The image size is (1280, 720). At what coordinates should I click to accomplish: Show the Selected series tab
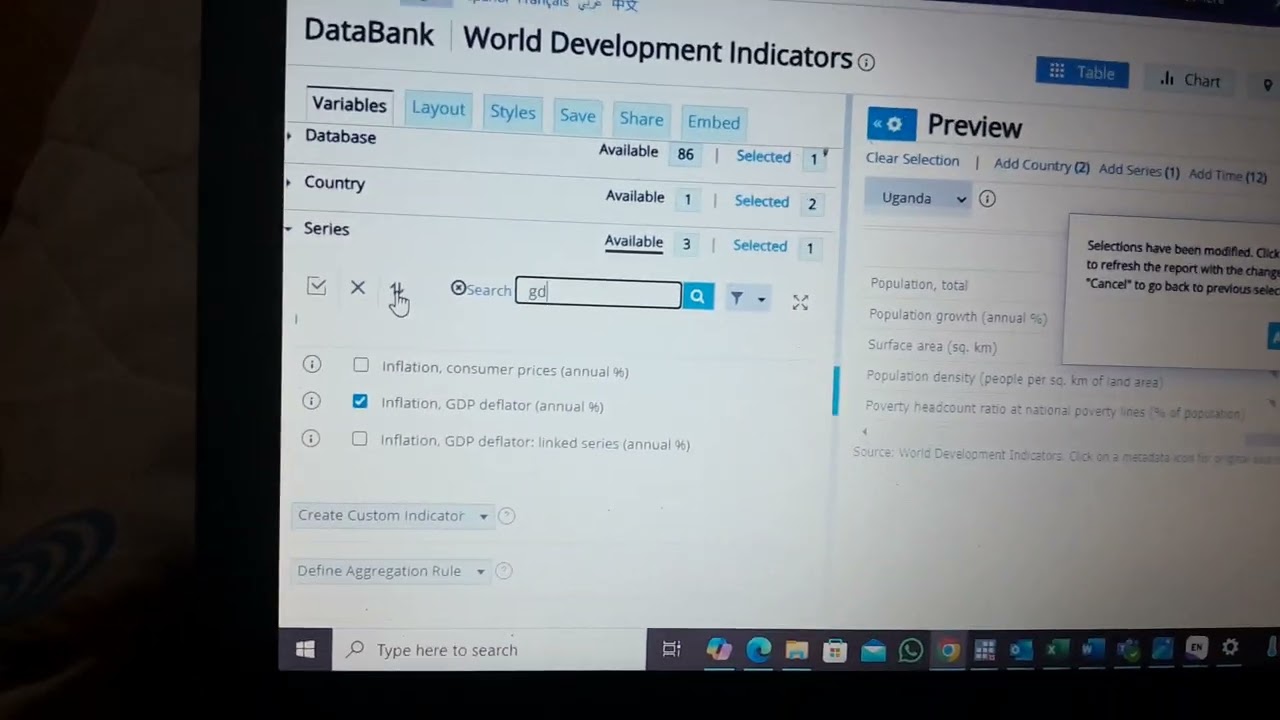pyautogui.click(x=760, y=246)
